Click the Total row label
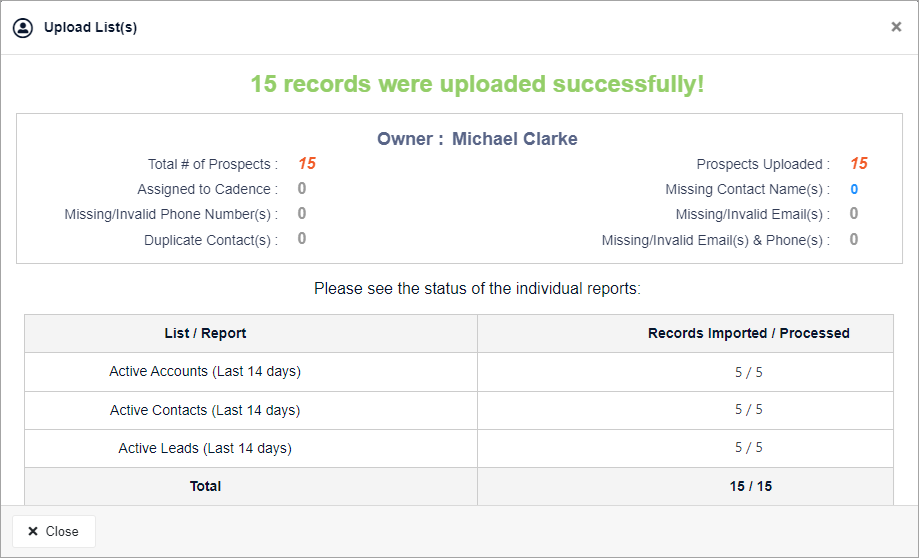Image resolution: width=919 pixels, height=558 pixels. [x=205, y=486]
